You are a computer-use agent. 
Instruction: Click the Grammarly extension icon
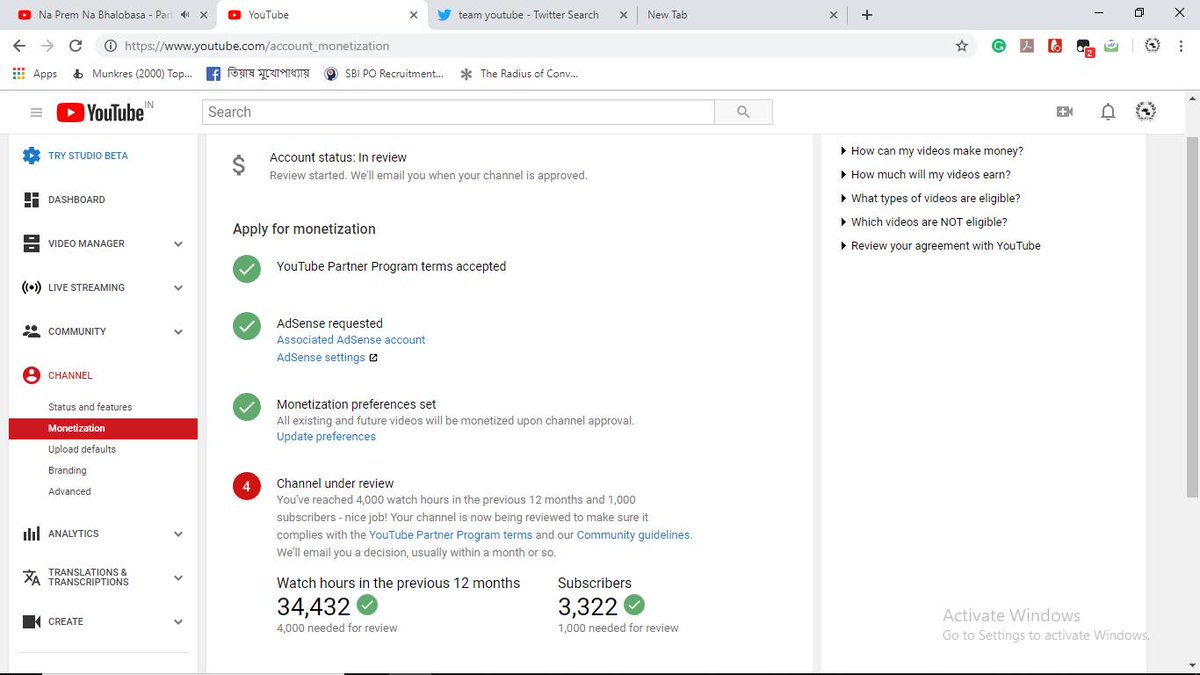[999, 46]
